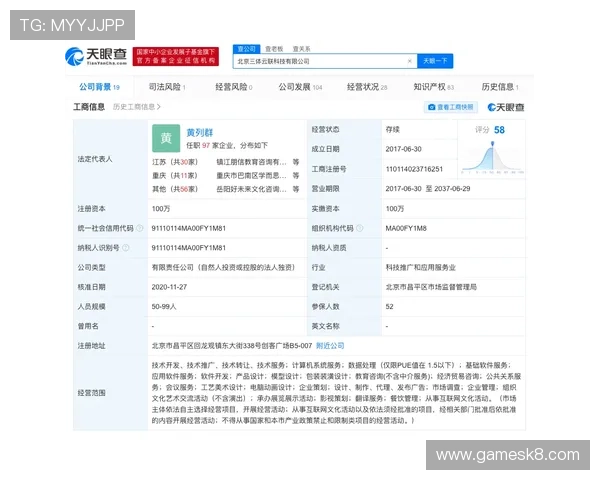Click 重庆市巴南区学而思… company entry

coord(251,176)
